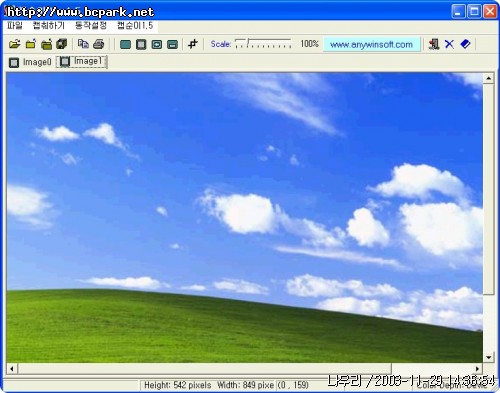Click the second yellow folder icon

30,44
